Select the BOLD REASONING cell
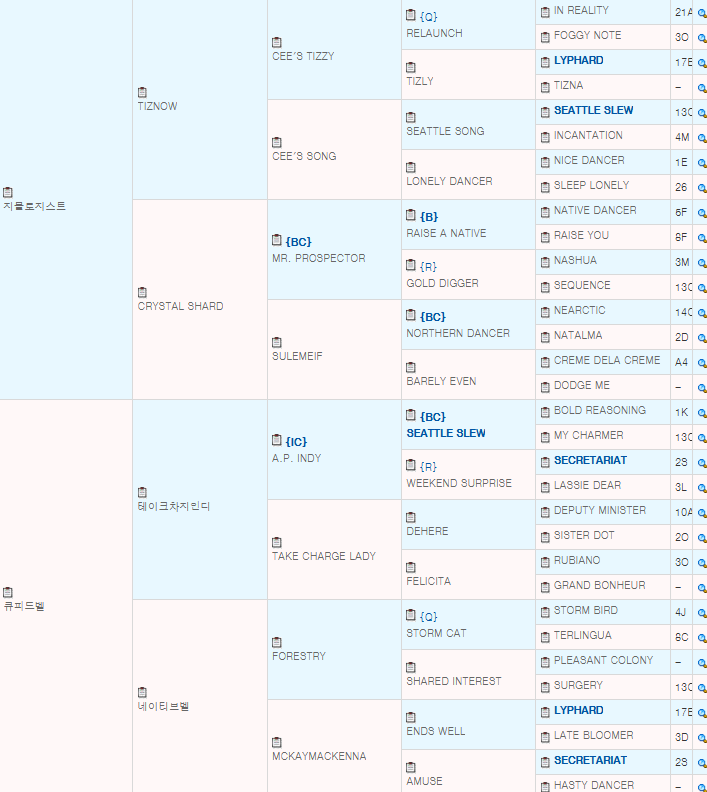707x792 pixels. point(603,412)
